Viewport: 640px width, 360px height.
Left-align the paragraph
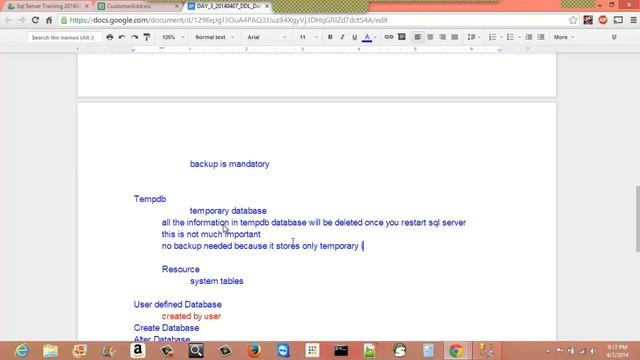point(418,37)
